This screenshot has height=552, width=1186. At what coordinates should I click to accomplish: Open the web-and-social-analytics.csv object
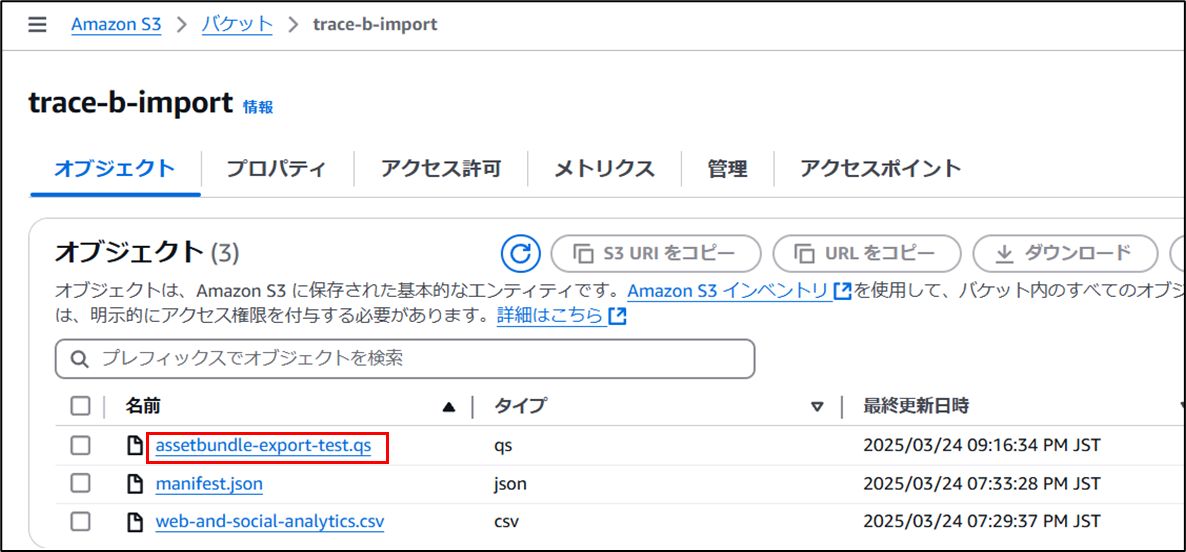[269, 521]
